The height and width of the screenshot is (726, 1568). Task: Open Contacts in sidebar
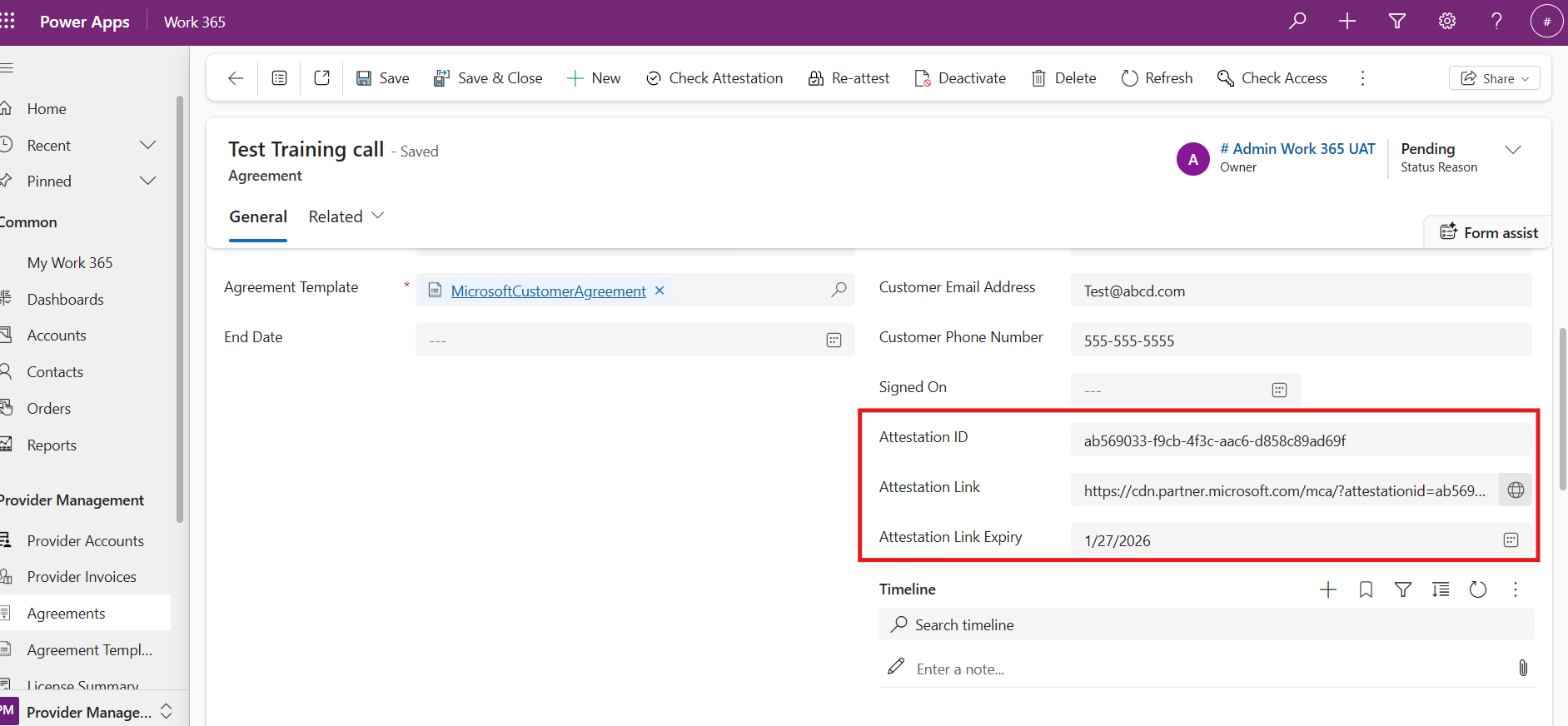click(55, 372)
